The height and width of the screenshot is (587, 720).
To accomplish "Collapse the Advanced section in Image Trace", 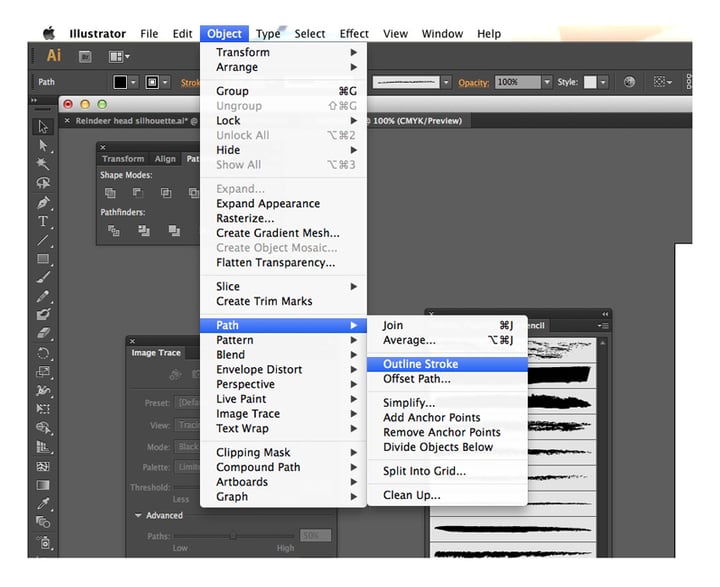I will click(x=138, y=515).
